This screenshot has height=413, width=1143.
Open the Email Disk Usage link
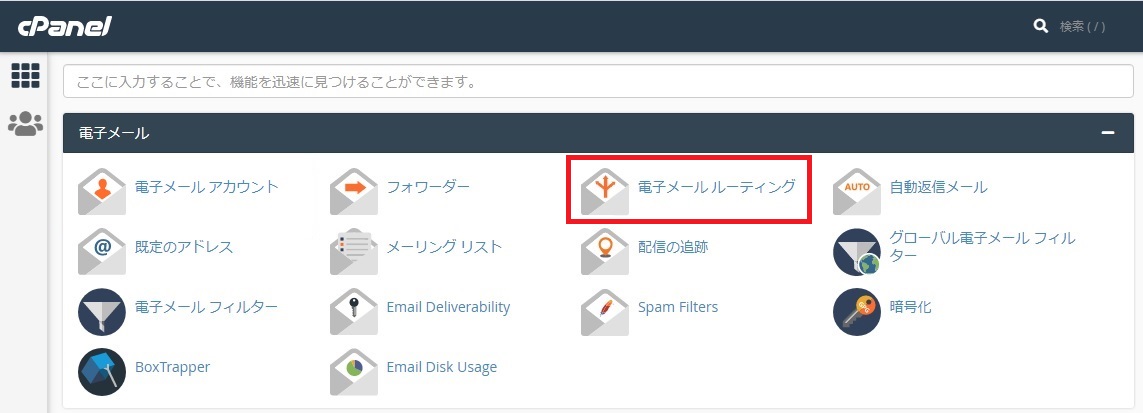[442, 366]
